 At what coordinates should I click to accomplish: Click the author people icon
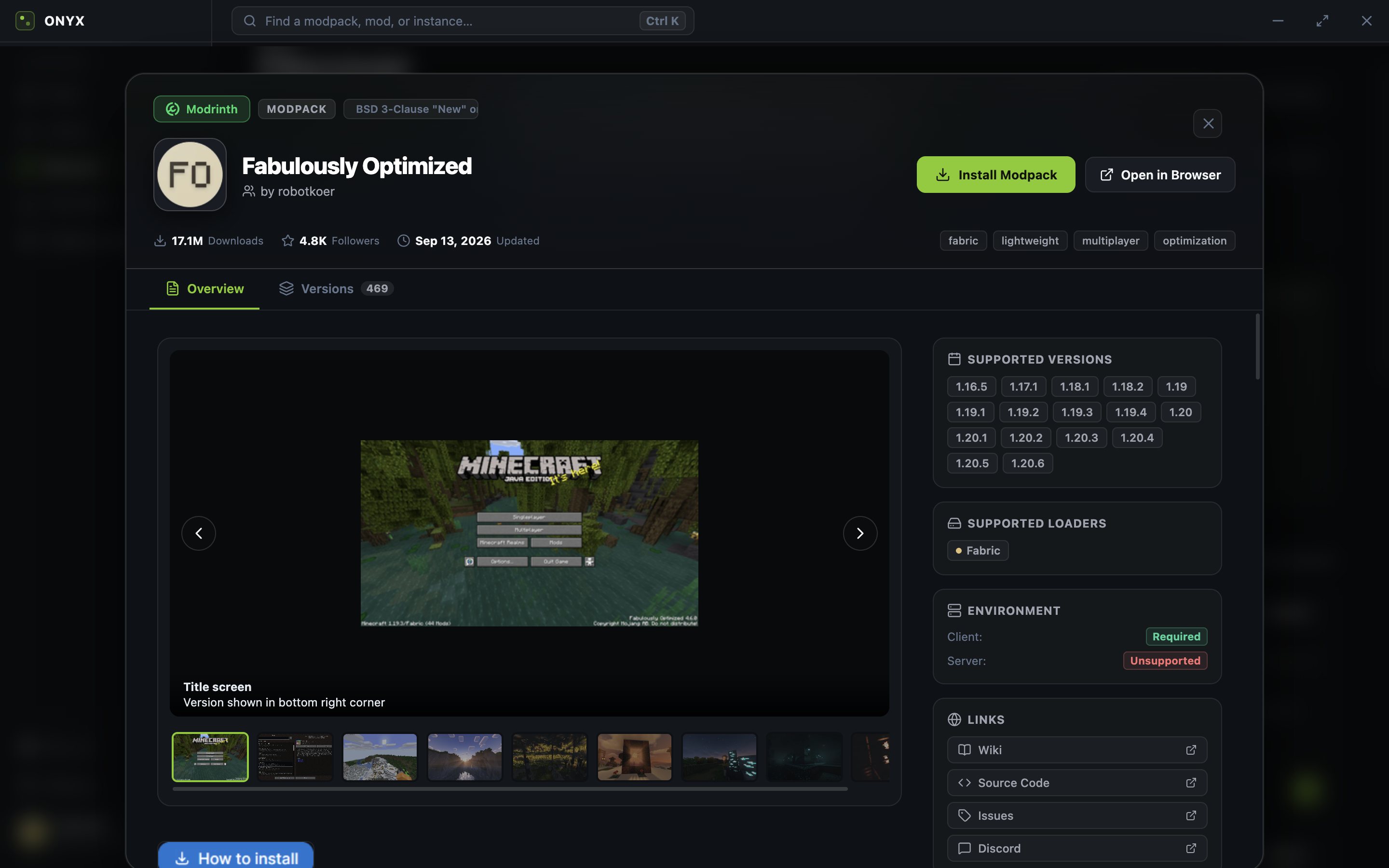pyautogui.click(x=248, y=191)
